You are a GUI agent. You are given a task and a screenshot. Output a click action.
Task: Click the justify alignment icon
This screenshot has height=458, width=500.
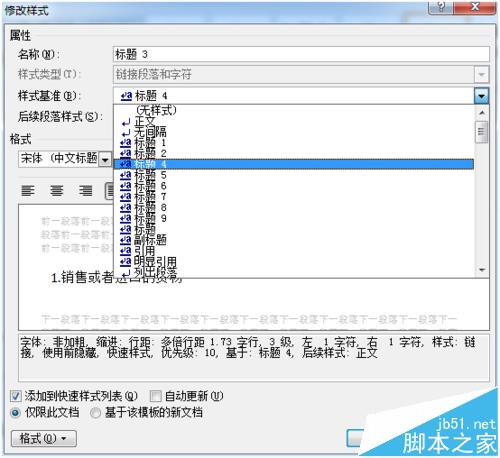coord(109,191)
